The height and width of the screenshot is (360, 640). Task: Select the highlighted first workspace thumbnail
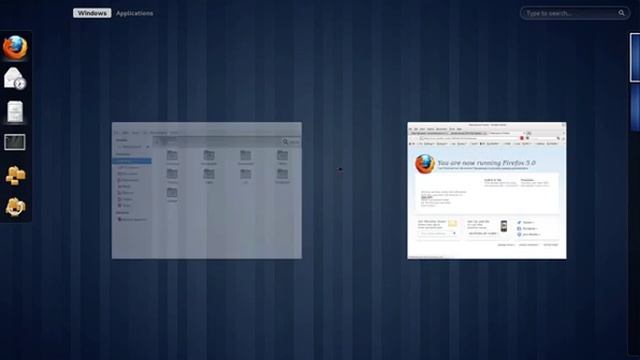point(635,58)
